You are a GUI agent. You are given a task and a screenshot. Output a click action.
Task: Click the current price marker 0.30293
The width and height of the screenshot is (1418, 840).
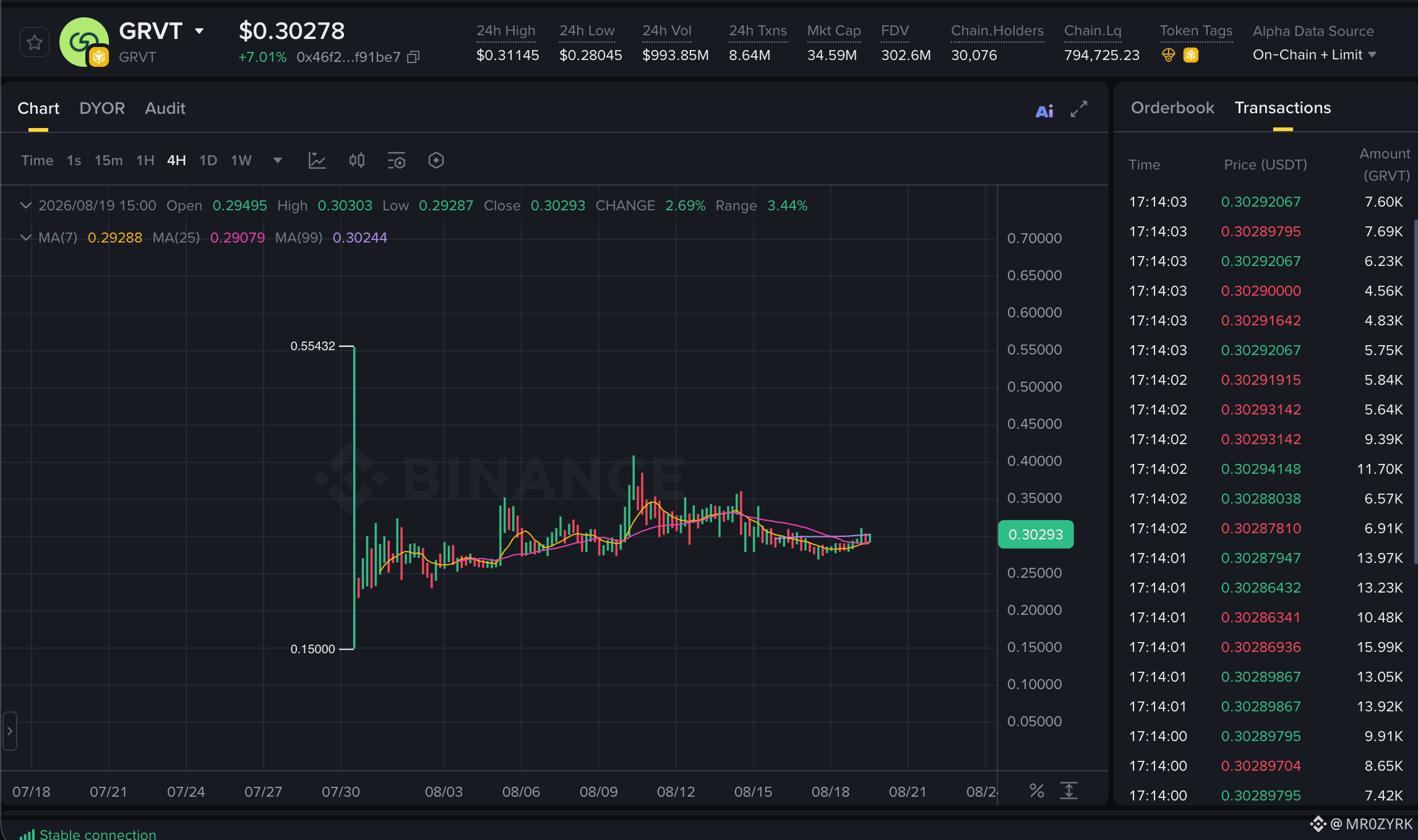(1036, 534)
